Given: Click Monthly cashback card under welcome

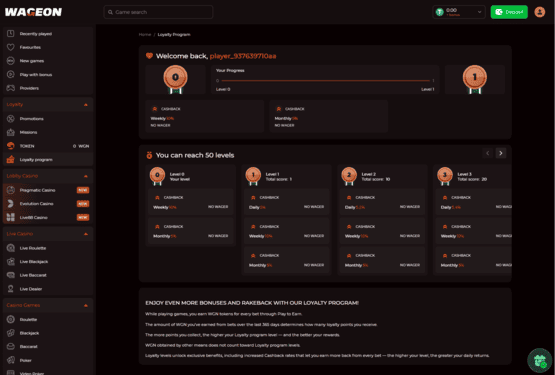Looking at the screenshot, I should tap(329, 116).
